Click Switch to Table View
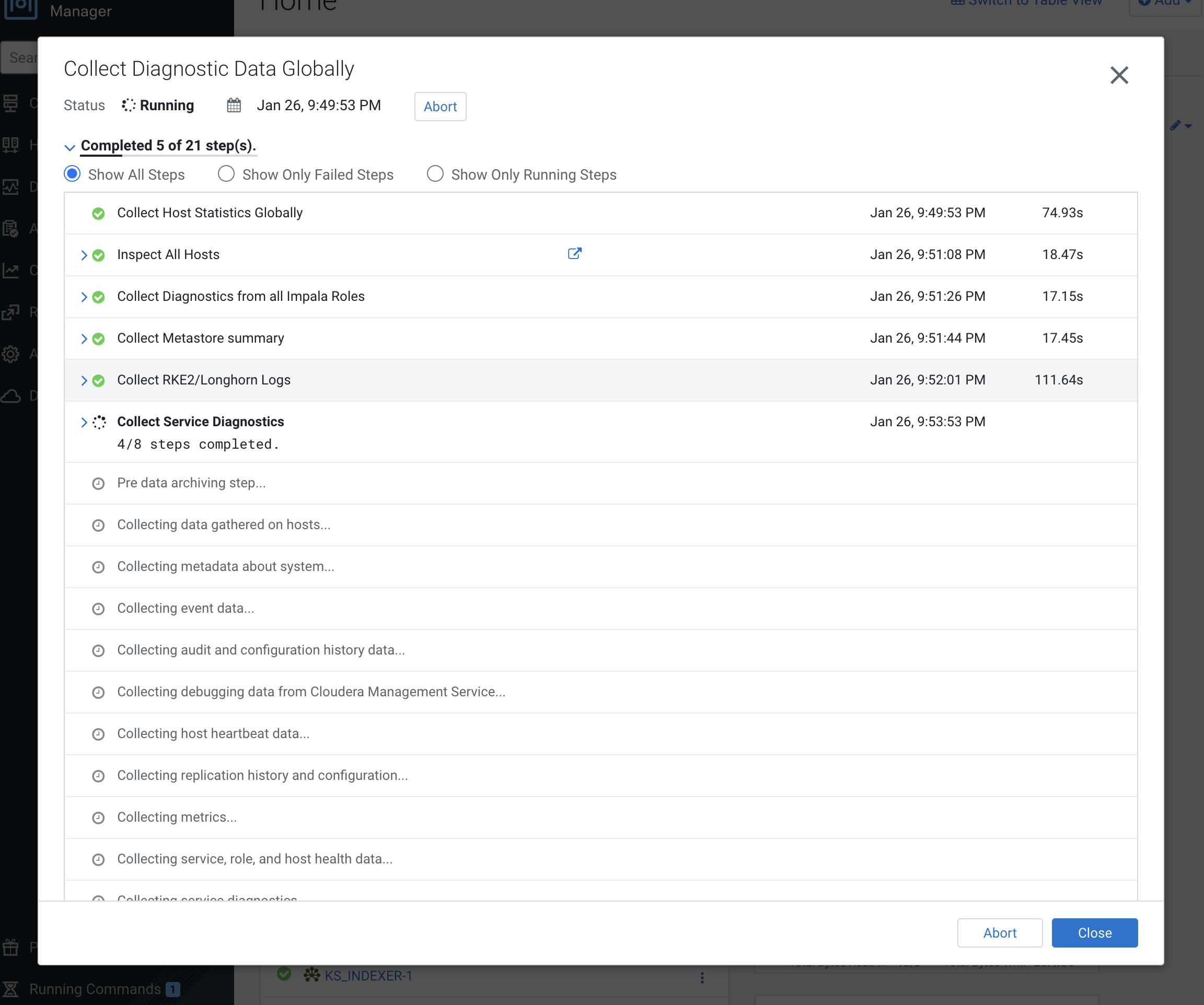The width and height of the screenshot is (1204, 1005). (x=1025, y=3)
